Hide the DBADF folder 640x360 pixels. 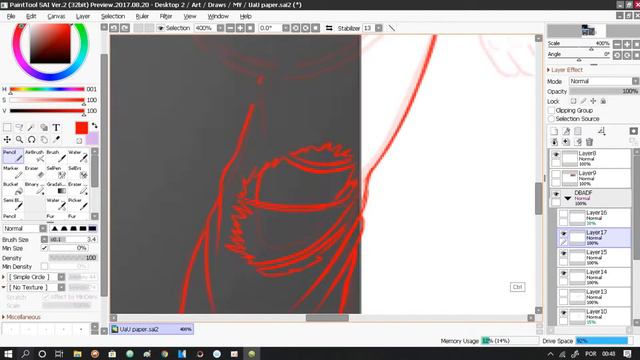tap(556, 194)
